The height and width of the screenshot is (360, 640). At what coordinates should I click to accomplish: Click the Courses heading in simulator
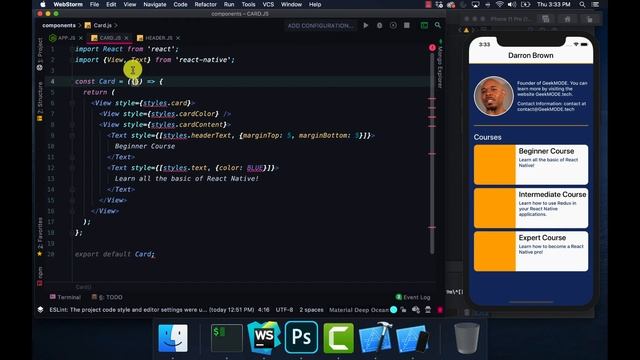pyautogui.click(x=487, y=137)
